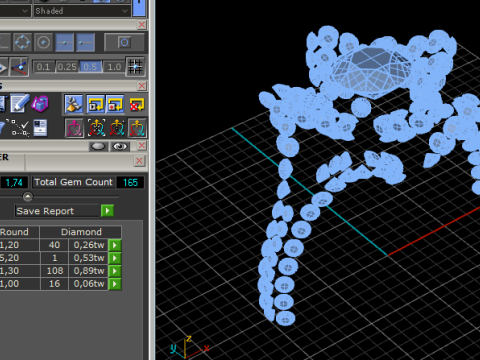Click the gumball icon with corner brackets
Screen dimensions: 480x360
(x=96, y=128)
